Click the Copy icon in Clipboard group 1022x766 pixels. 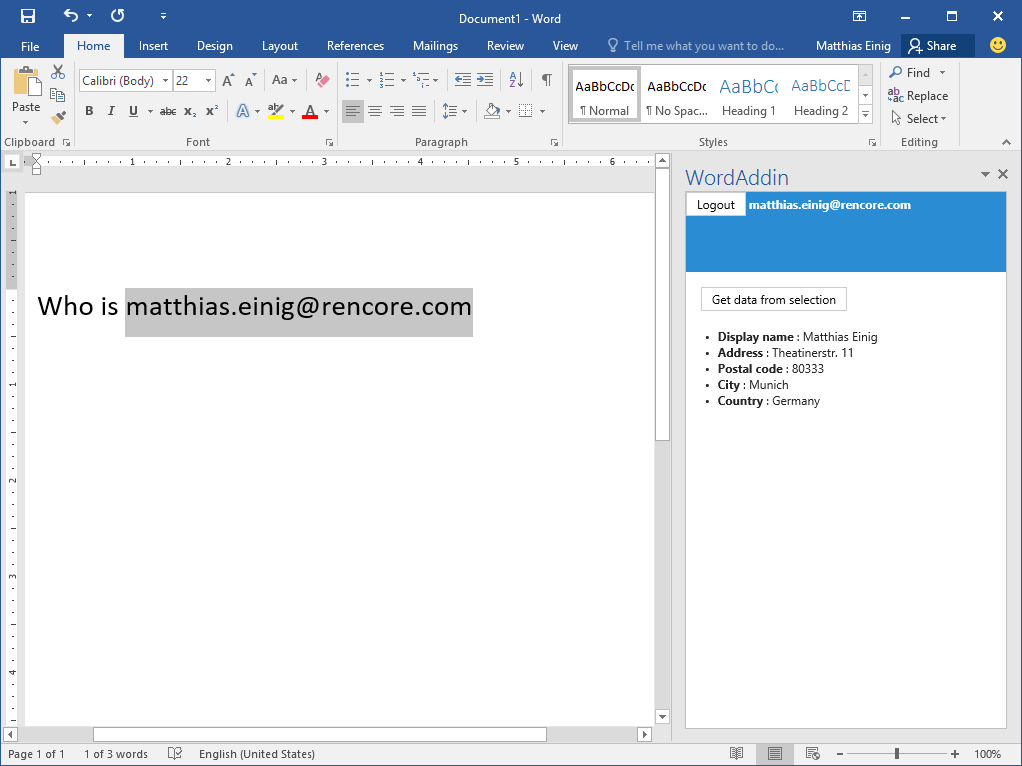(58, 95)
